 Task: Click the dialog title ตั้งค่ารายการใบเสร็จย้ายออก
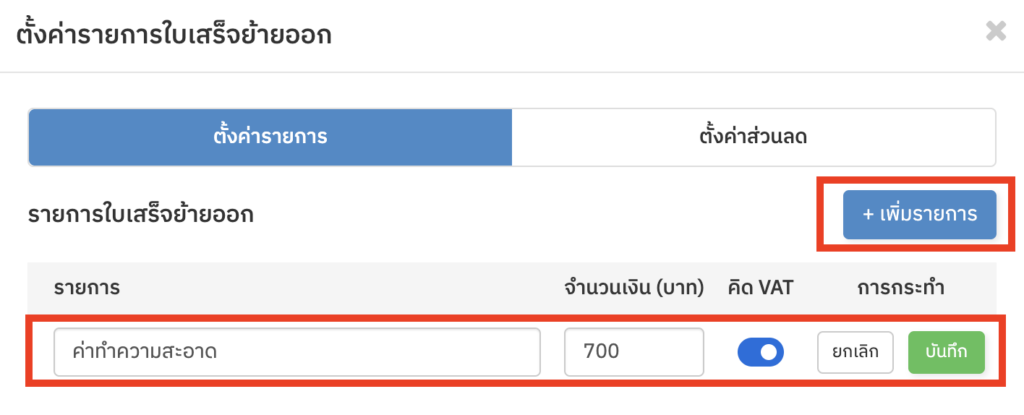pyautogui.click(x=175, y=35)
